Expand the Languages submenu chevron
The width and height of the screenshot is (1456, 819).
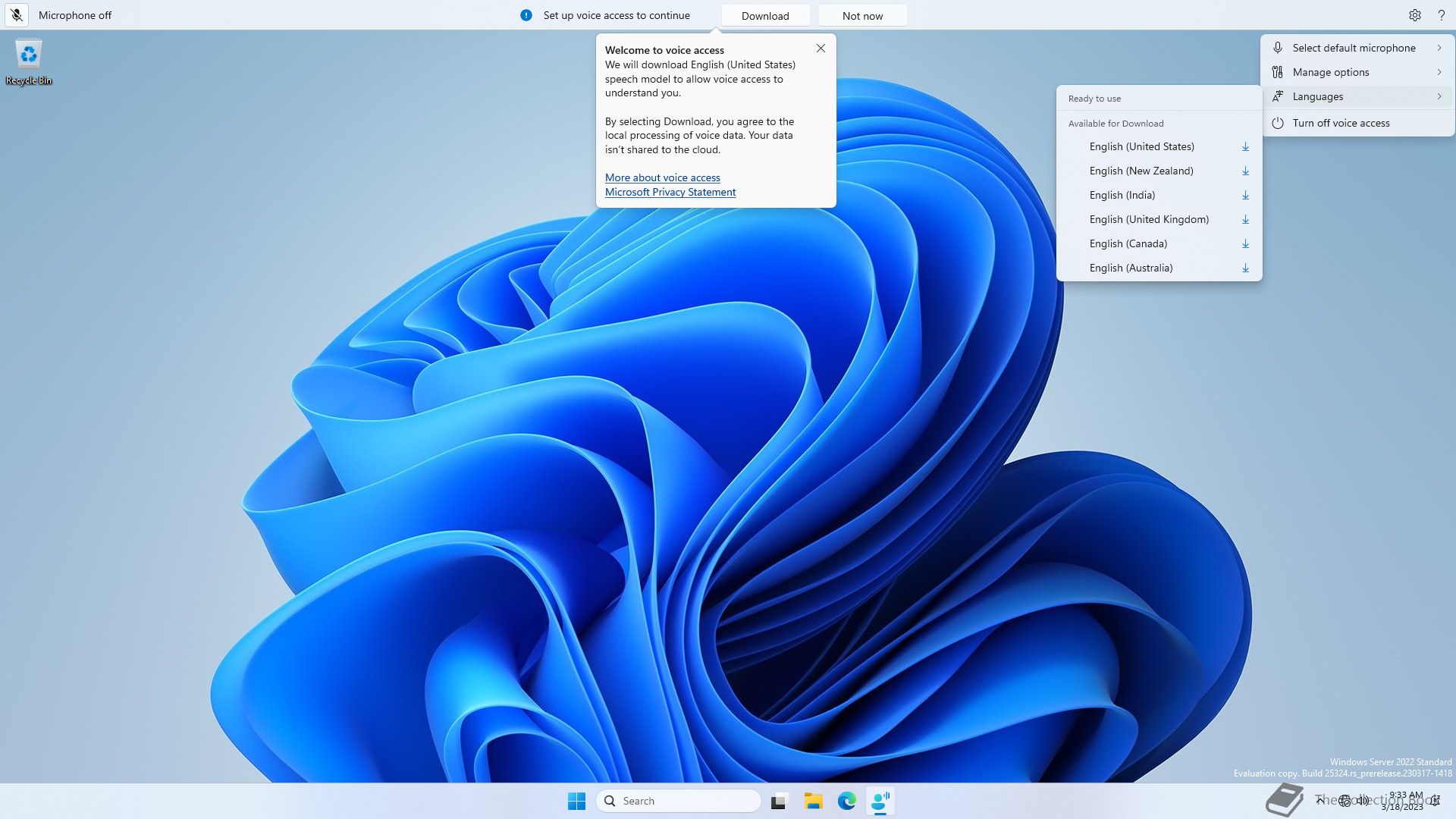(1439, 96)
